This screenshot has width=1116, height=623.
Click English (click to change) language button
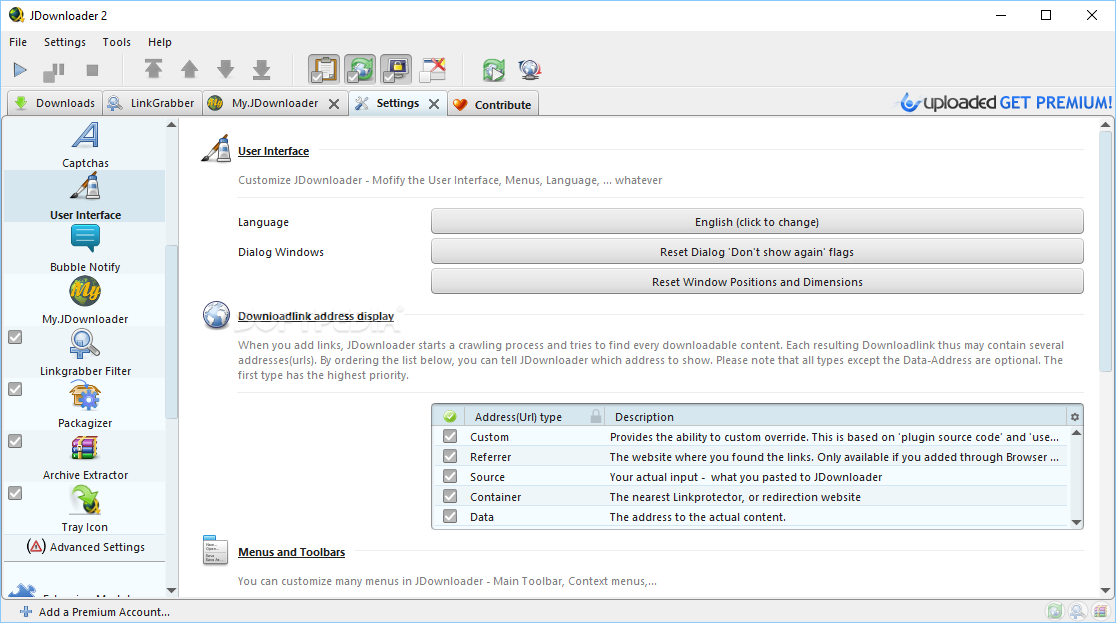click(757, 221)
